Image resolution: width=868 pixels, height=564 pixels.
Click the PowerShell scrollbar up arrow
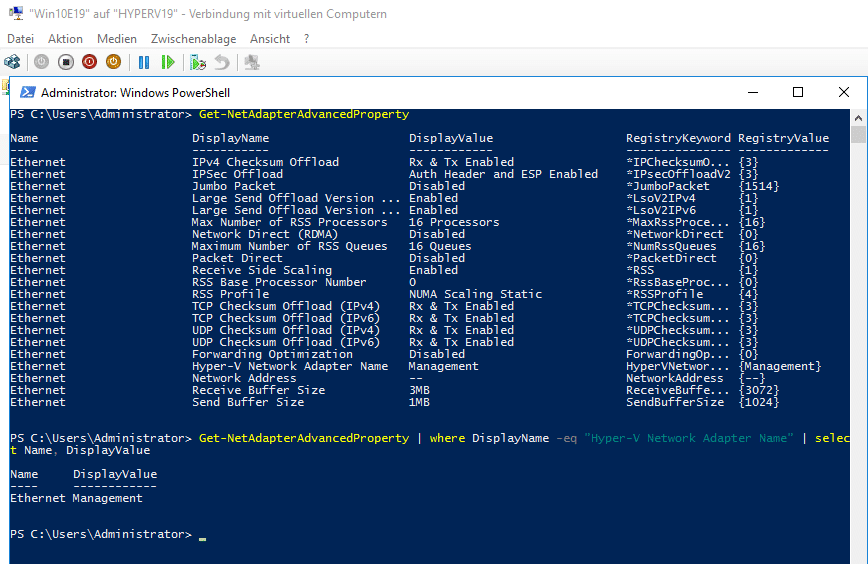[x=858, y=118]
